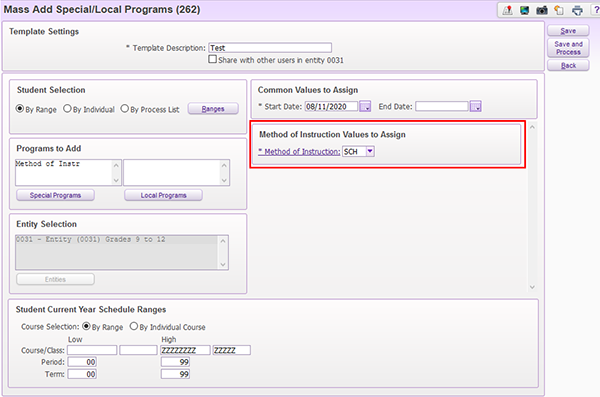600x397 pixels.
Task: Click down arrow of local programs list scrollbar
Action: click(224, 180)
